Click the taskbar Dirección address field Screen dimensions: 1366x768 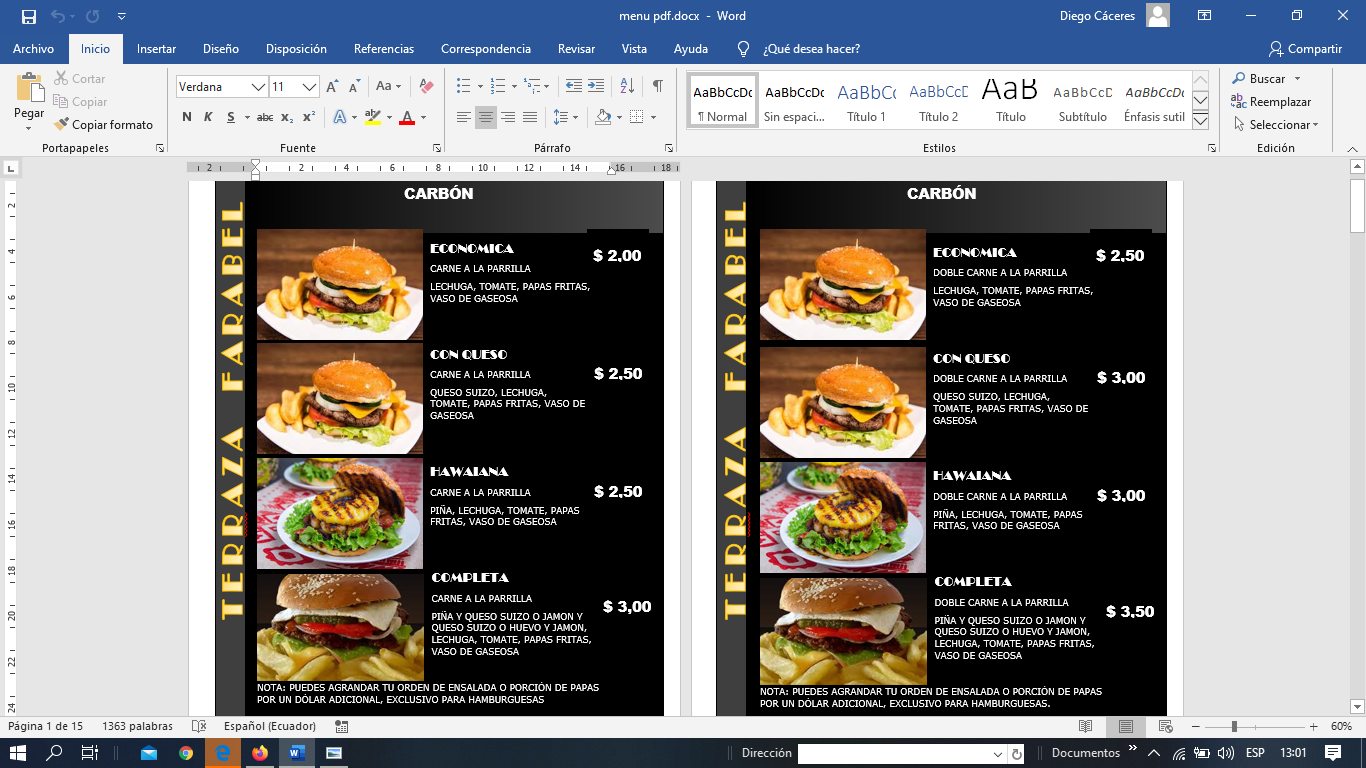point(896,753)
